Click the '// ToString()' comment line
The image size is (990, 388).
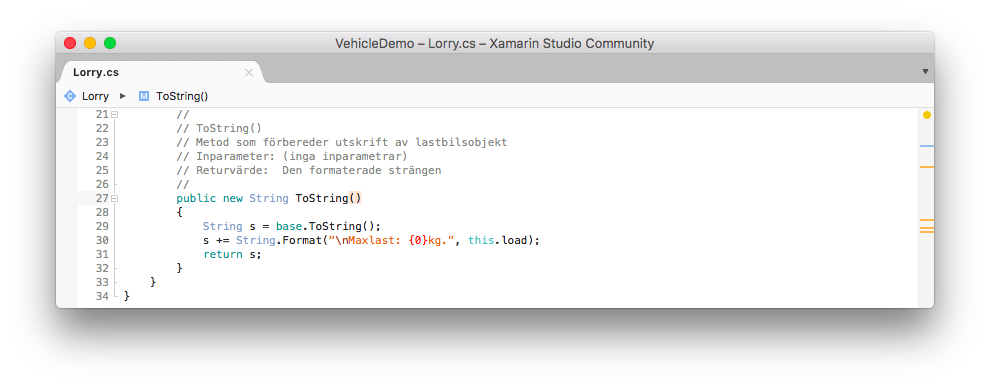[x=218, y=129]
